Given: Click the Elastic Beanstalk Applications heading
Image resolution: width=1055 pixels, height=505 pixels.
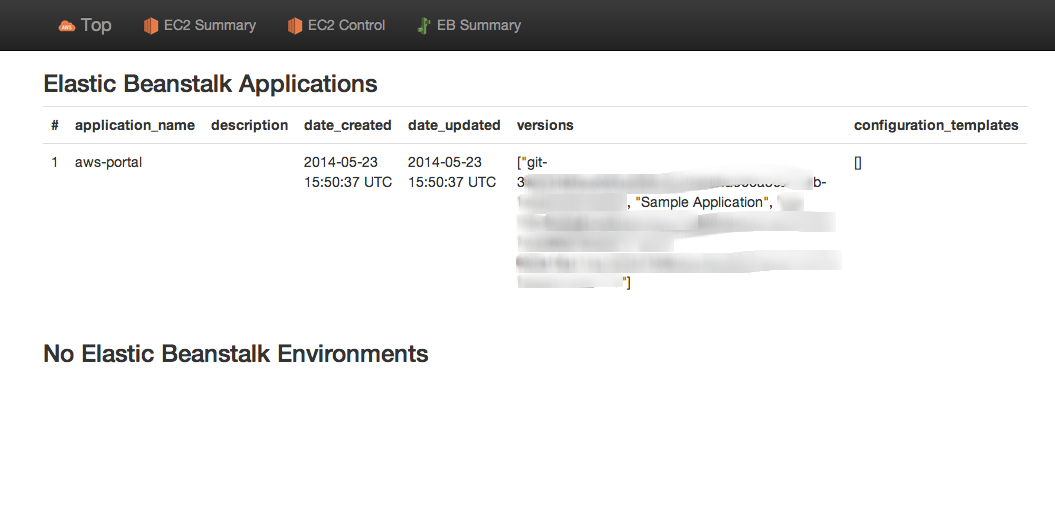Looking at the screenshot, I should 211,84.
